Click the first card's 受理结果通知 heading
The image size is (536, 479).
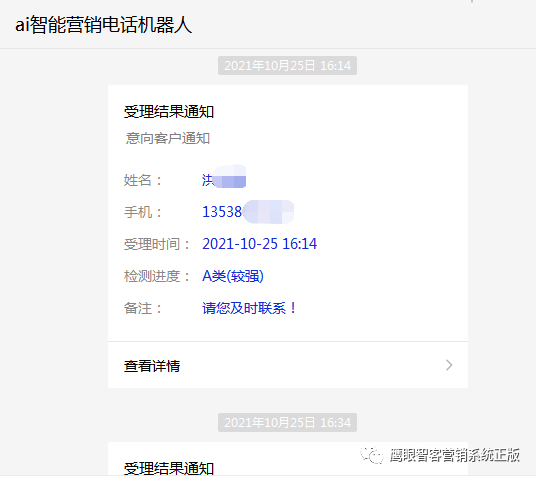169,112
